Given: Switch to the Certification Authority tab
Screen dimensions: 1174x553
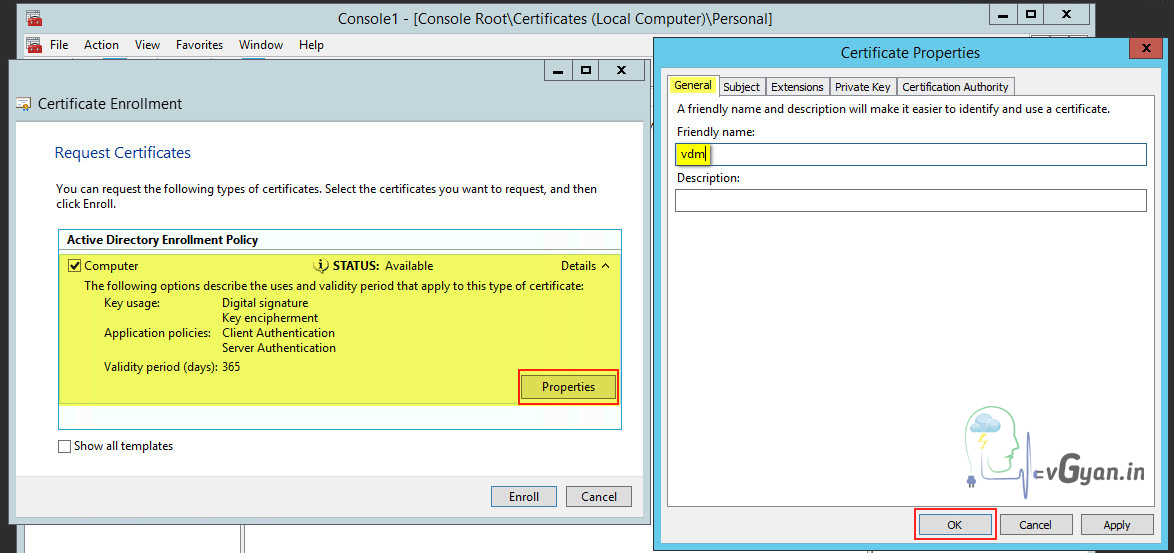Looking at the screenshot, I should (x=955, y=87).
